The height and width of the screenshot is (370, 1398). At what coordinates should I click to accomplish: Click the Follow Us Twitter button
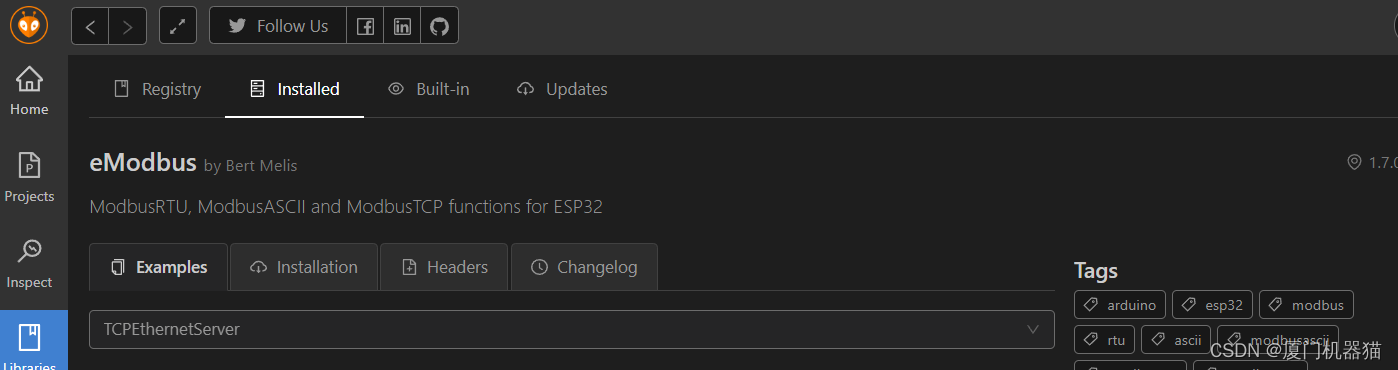pos(278,26)
